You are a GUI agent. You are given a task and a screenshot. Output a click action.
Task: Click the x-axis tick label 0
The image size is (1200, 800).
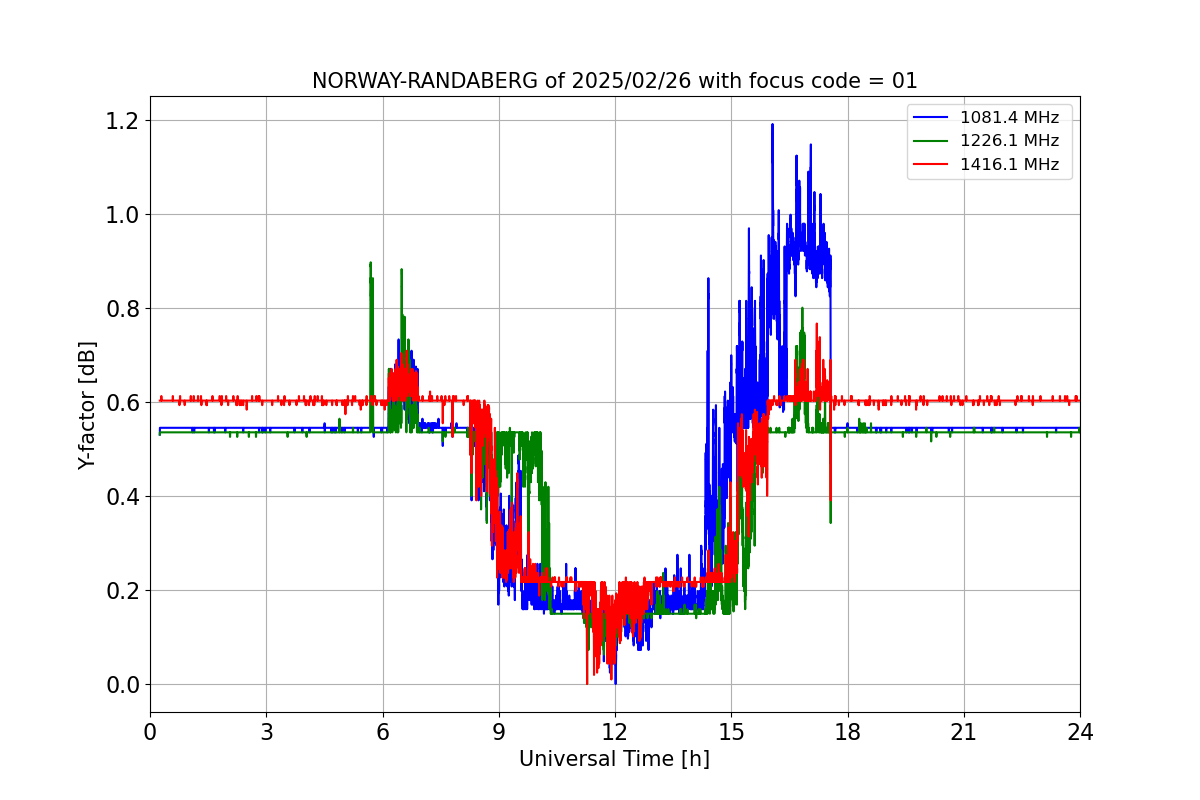tap(150, 732)
